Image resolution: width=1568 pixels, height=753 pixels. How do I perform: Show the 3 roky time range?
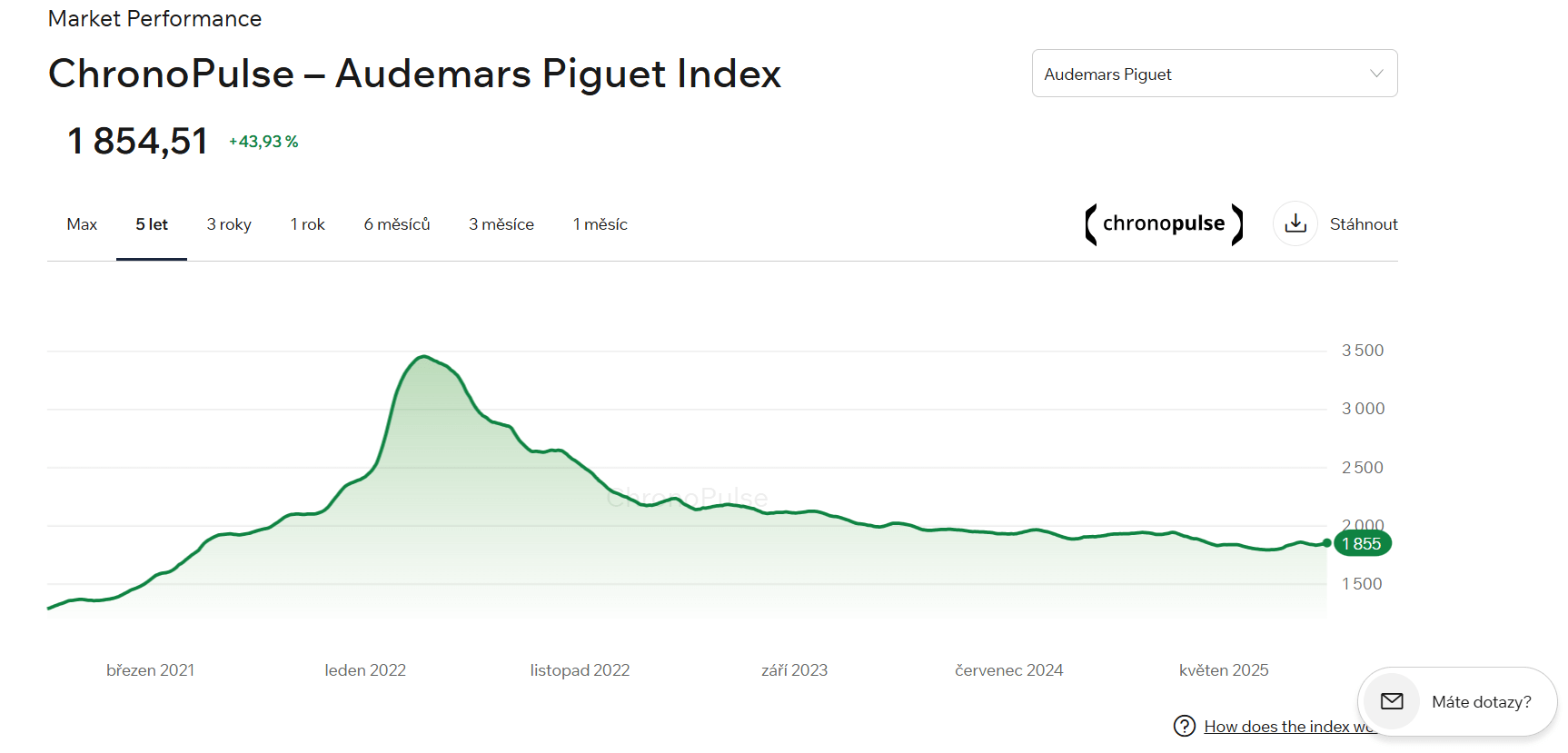coord(229,224)
